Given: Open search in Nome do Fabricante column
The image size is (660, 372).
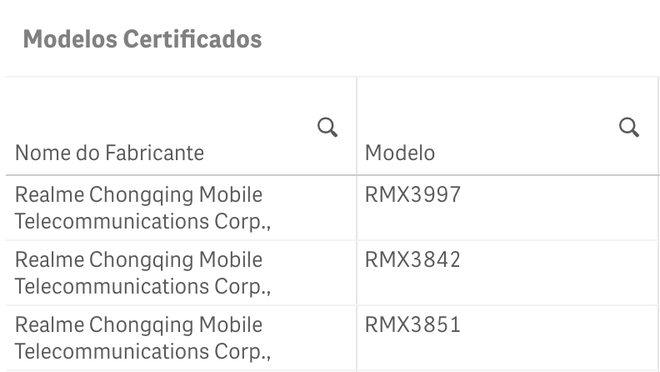Looking at the screenshot, I should point(327,127).
